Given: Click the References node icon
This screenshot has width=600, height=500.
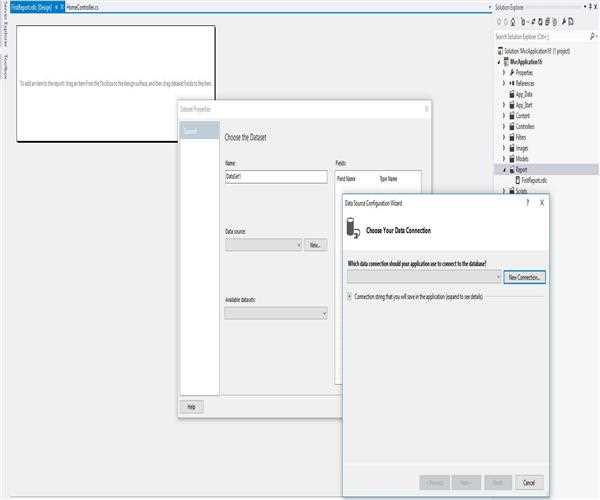Looking at the screenshot, I should (511, 83).
